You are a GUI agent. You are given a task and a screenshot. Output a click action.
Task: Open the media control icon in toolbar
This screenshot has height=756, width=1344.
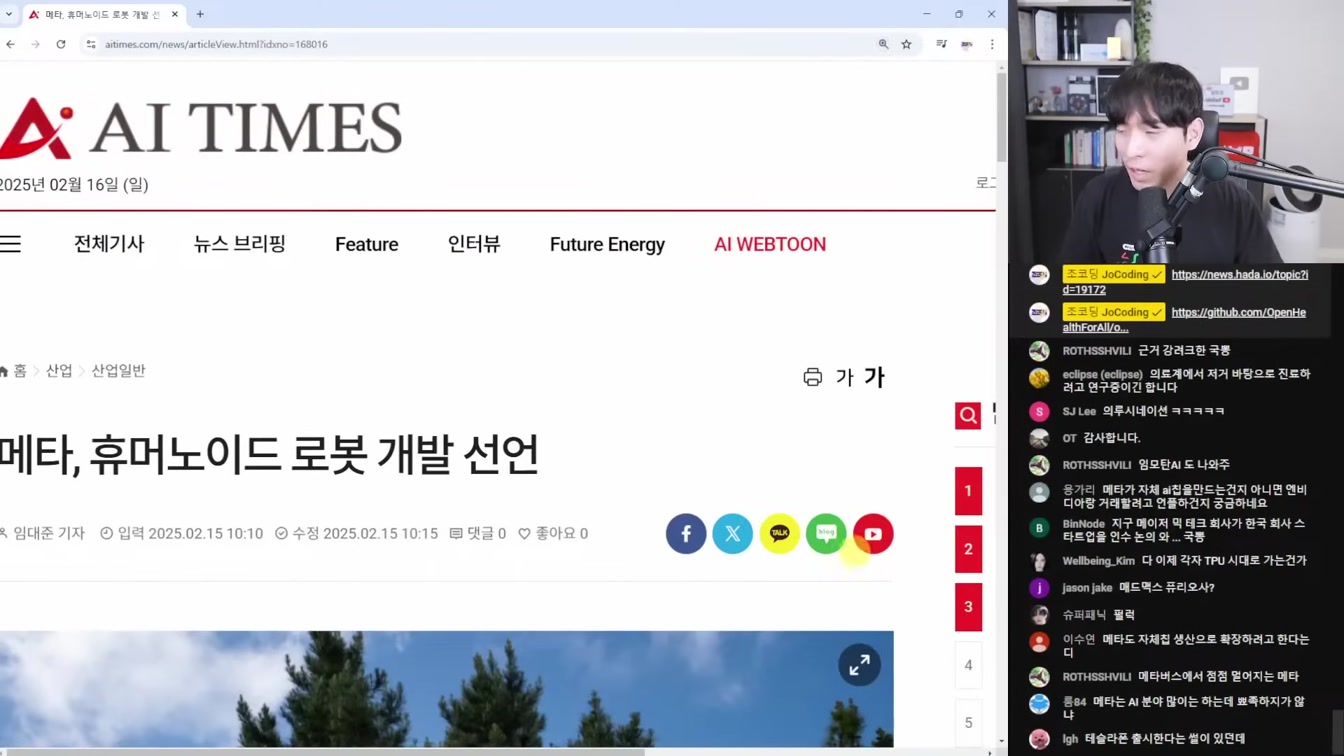pos(941,44)
